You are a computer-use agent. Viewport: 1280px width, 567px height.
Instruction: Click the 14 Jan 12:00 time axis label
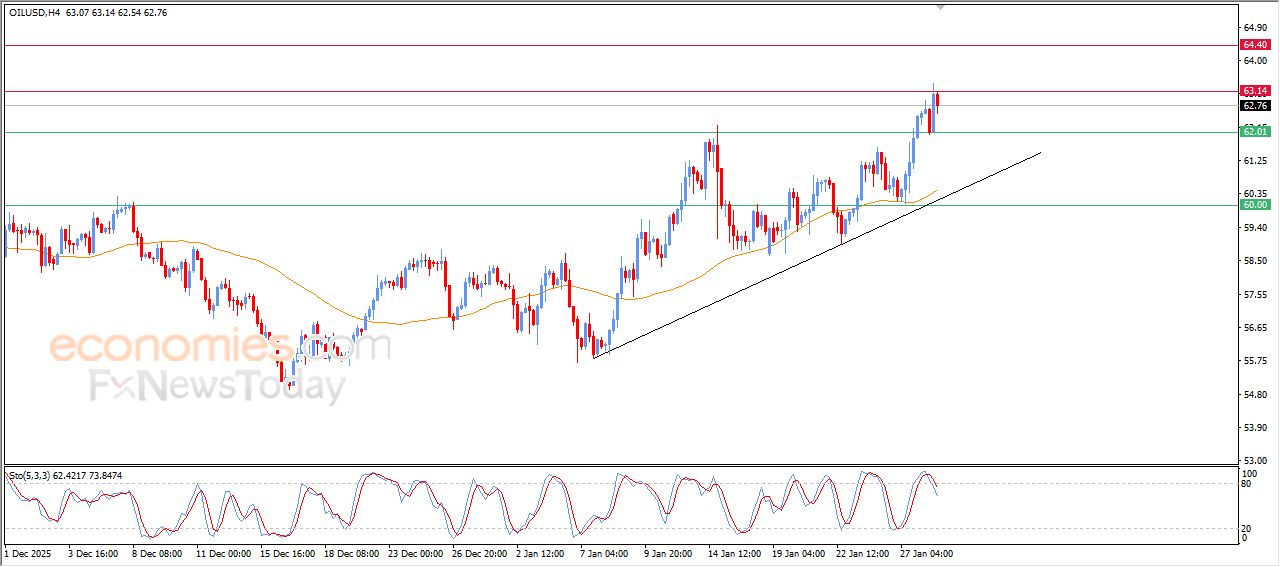coord(733,552)
